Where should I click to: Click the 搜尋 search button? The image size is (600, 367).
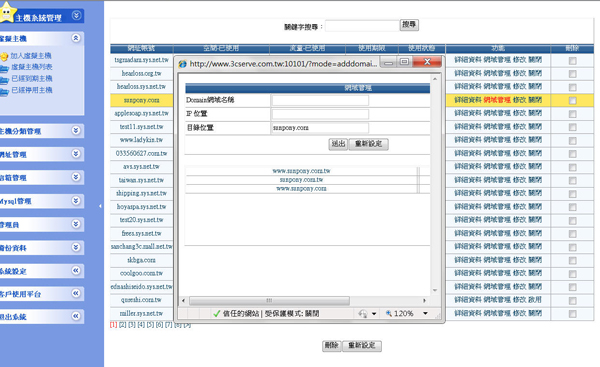pos(409,25)
